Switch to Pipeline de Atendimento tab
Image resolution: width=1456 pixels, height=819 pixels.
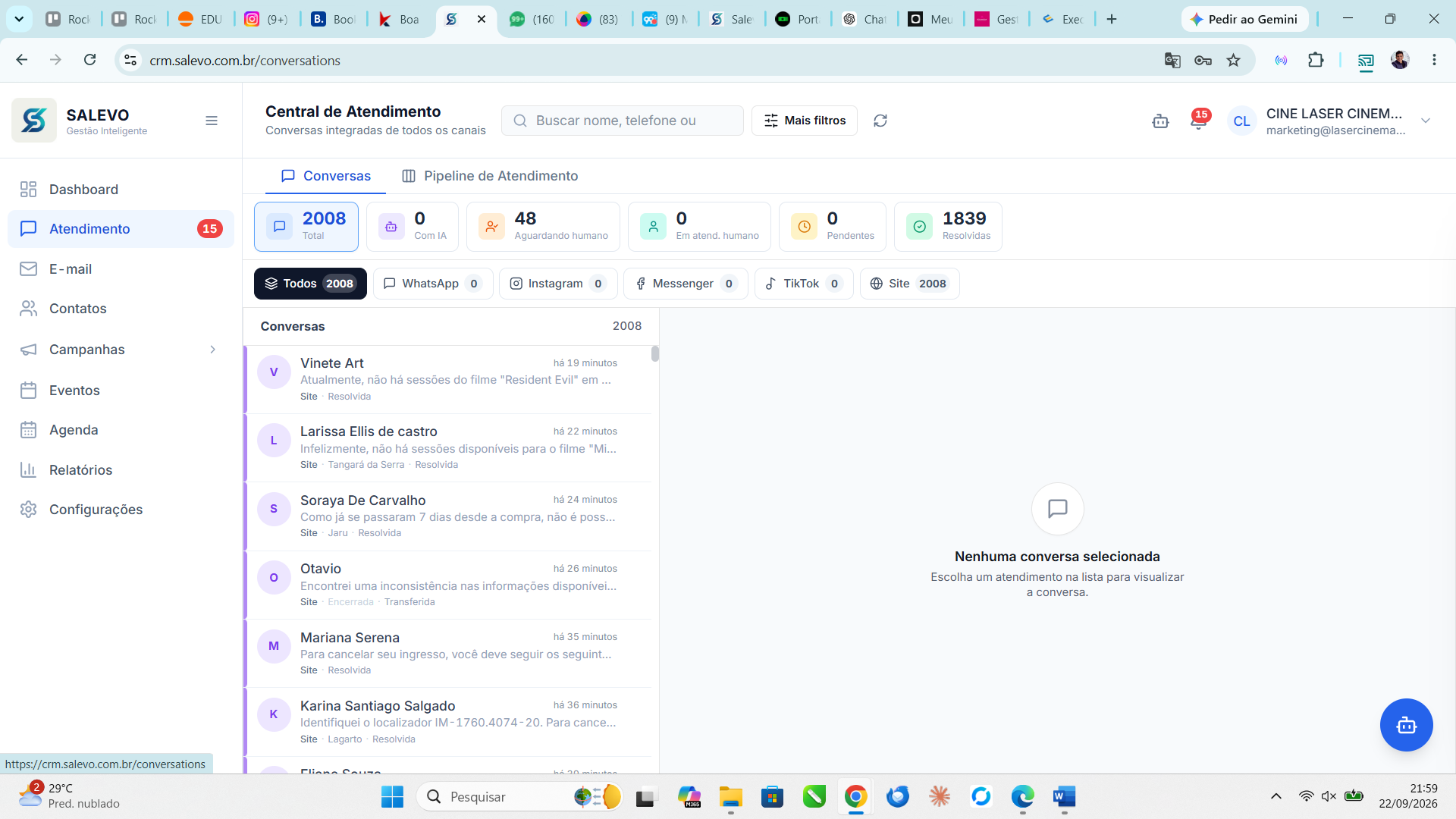click(x=490, y=176)
